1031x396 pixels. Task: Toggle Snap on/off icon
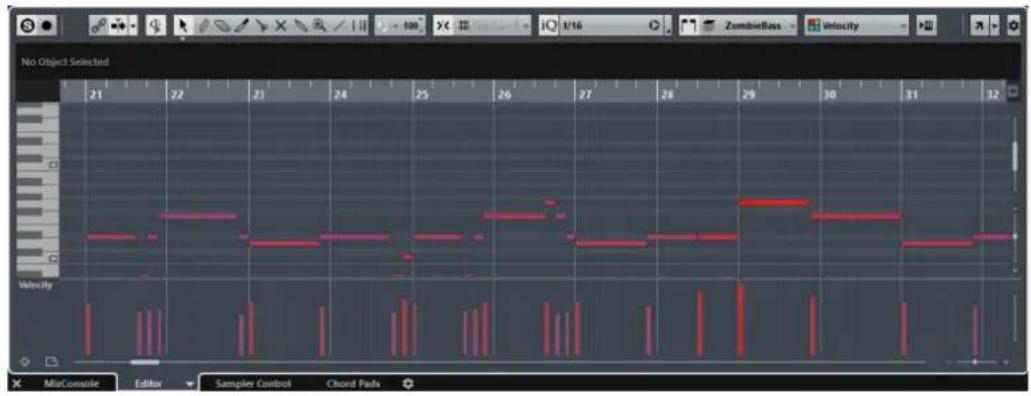(x=443, y=25)
